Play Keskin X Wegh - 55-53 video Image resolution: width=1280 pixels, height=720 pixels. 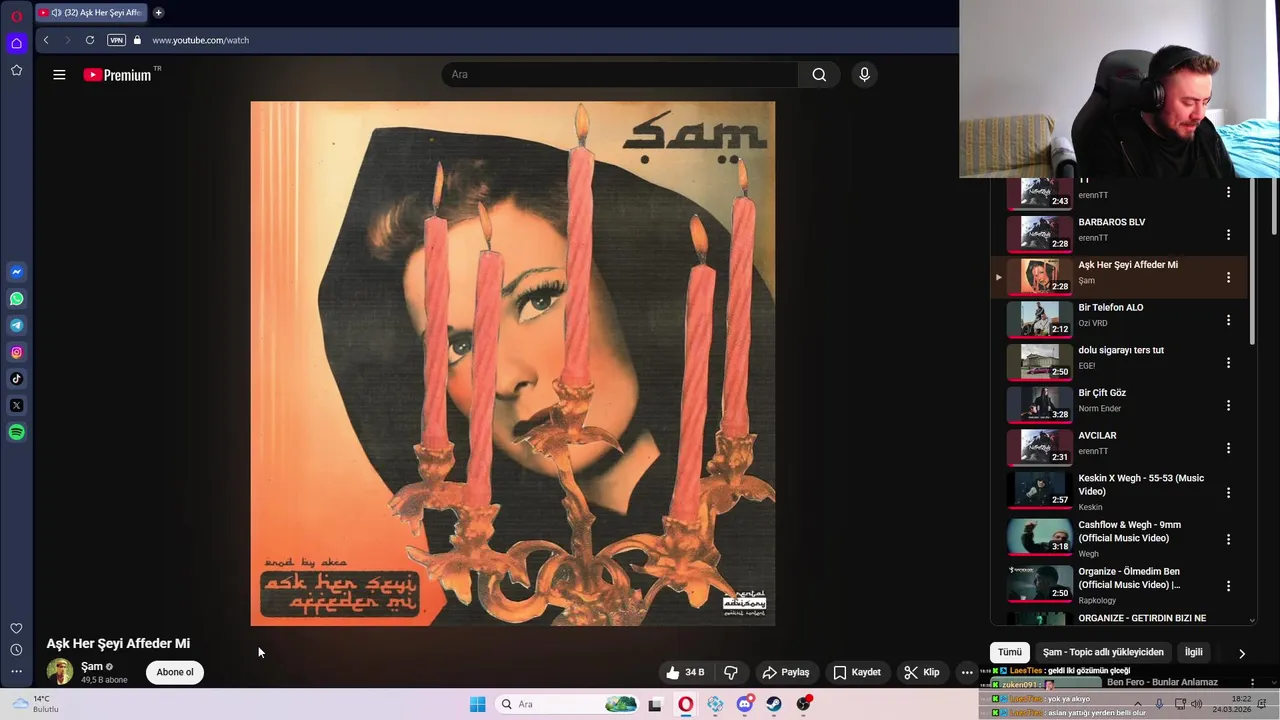click(1120, 492)
